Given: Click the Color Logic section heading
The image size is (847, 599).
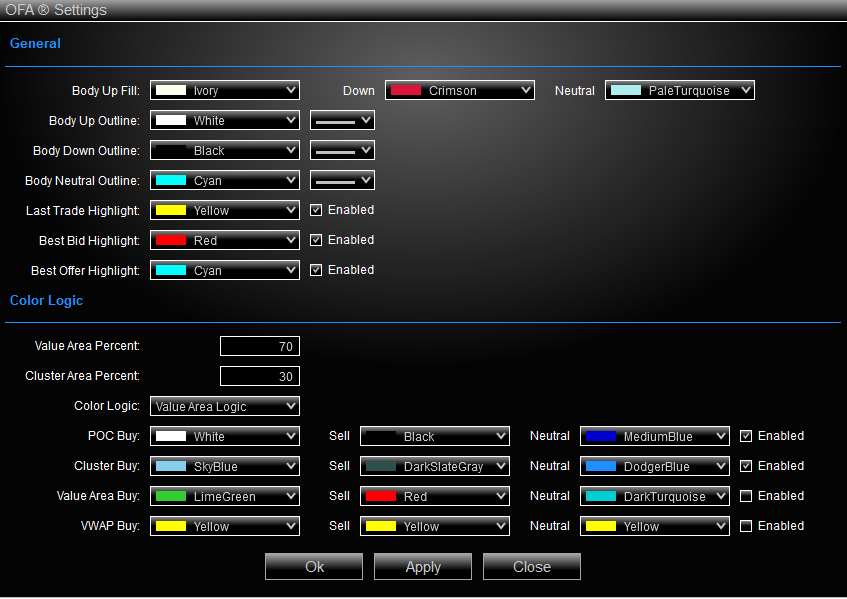Looking at the screenshot, I should pyautogui.click(x=46, y=301).
